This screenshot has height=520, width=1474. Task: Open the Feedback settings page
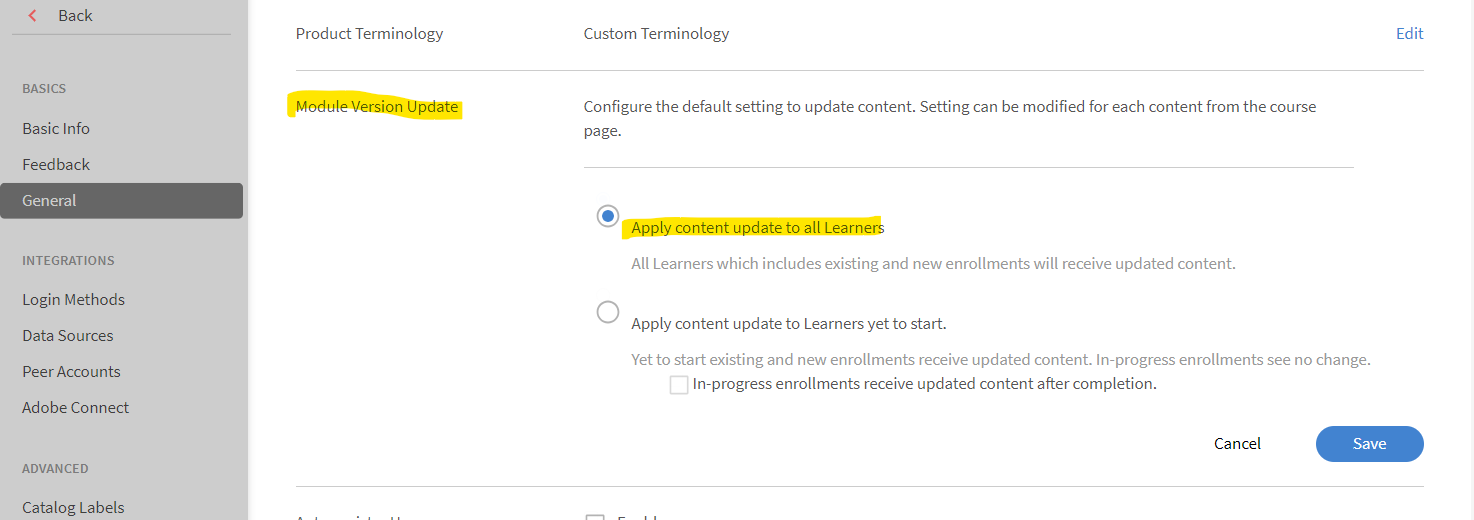click(x=56, y=165)
